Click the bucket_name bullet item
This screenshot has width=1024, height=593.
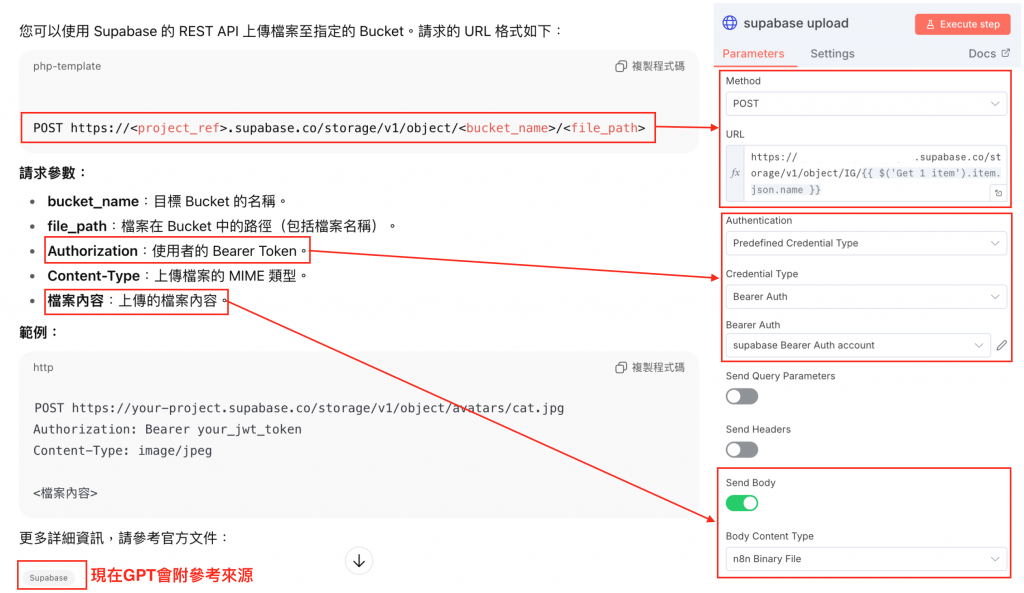click(x=167, y=201)
